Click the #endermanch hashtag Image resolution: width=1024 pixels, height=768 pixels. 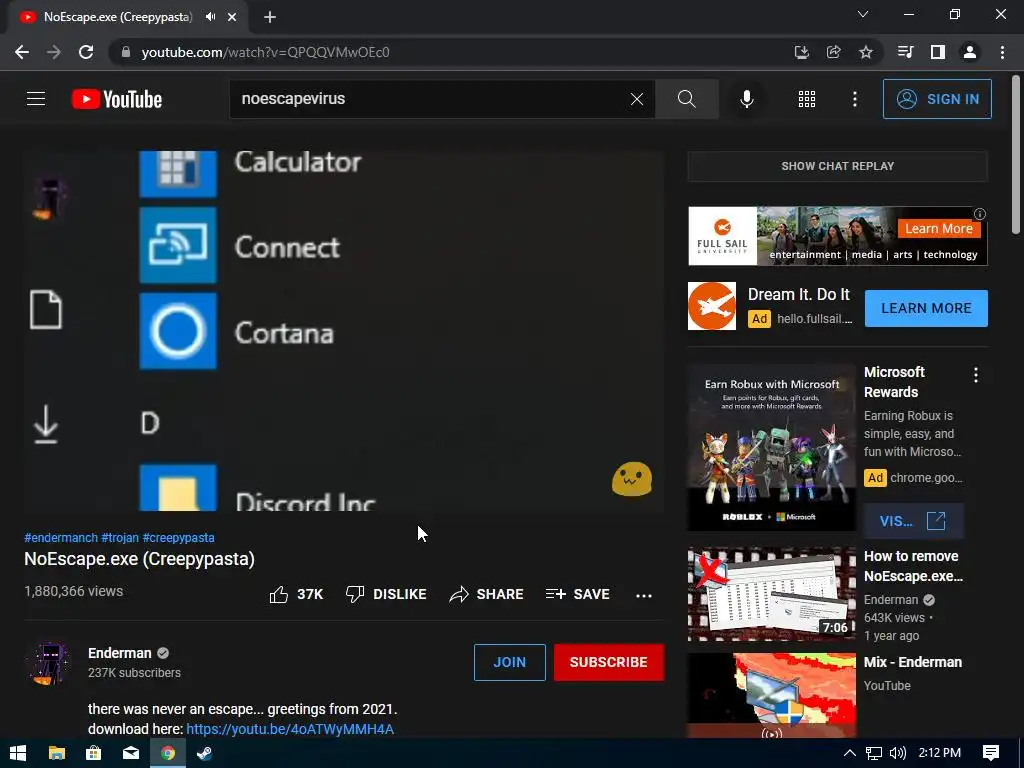click(61, 537)
